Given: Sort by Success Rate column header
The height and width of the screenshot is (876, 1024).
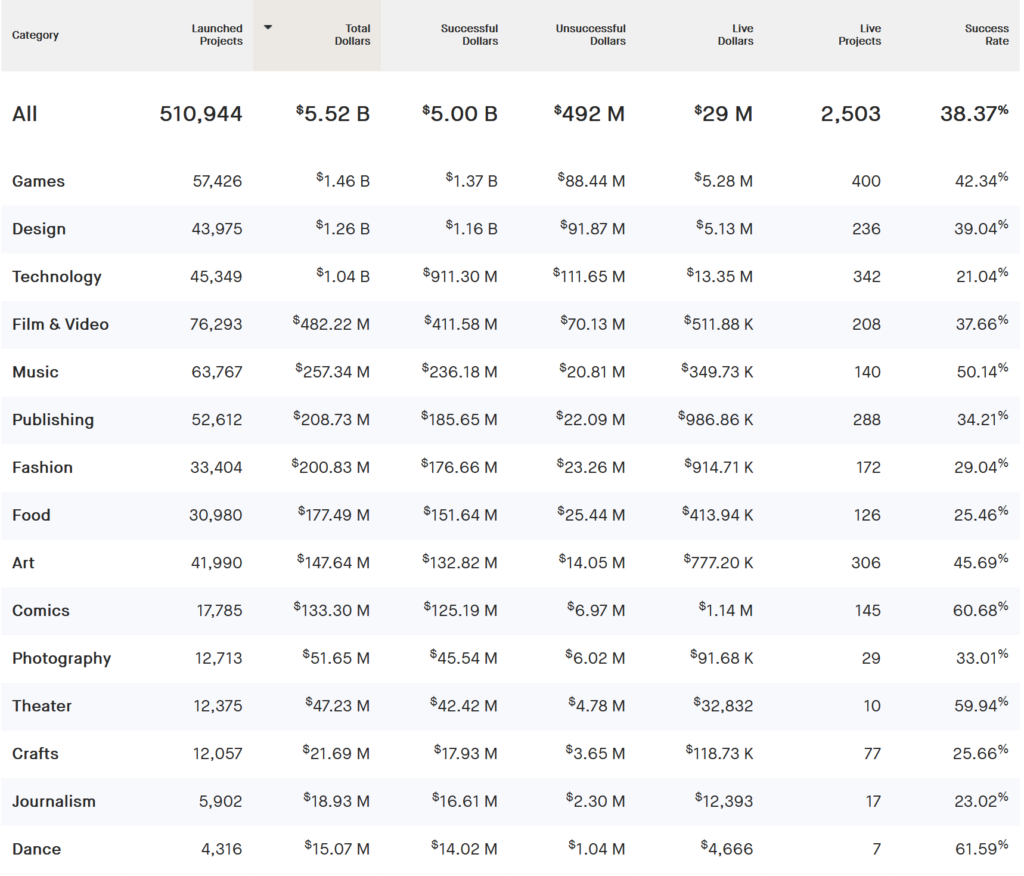Looking at the screenshot, I should [x=987, y=35].
